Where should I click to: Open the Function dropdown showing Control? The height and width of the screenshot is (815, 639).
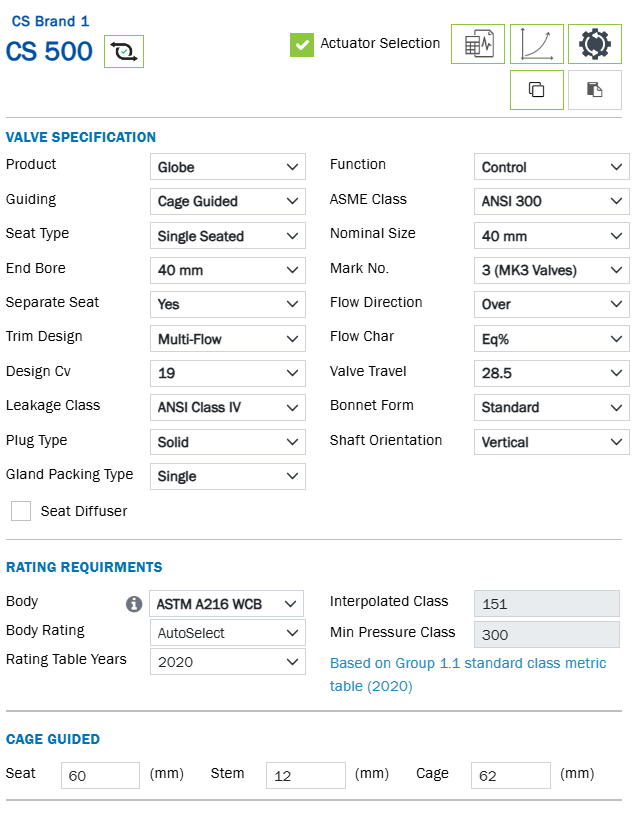coord(552,167)
